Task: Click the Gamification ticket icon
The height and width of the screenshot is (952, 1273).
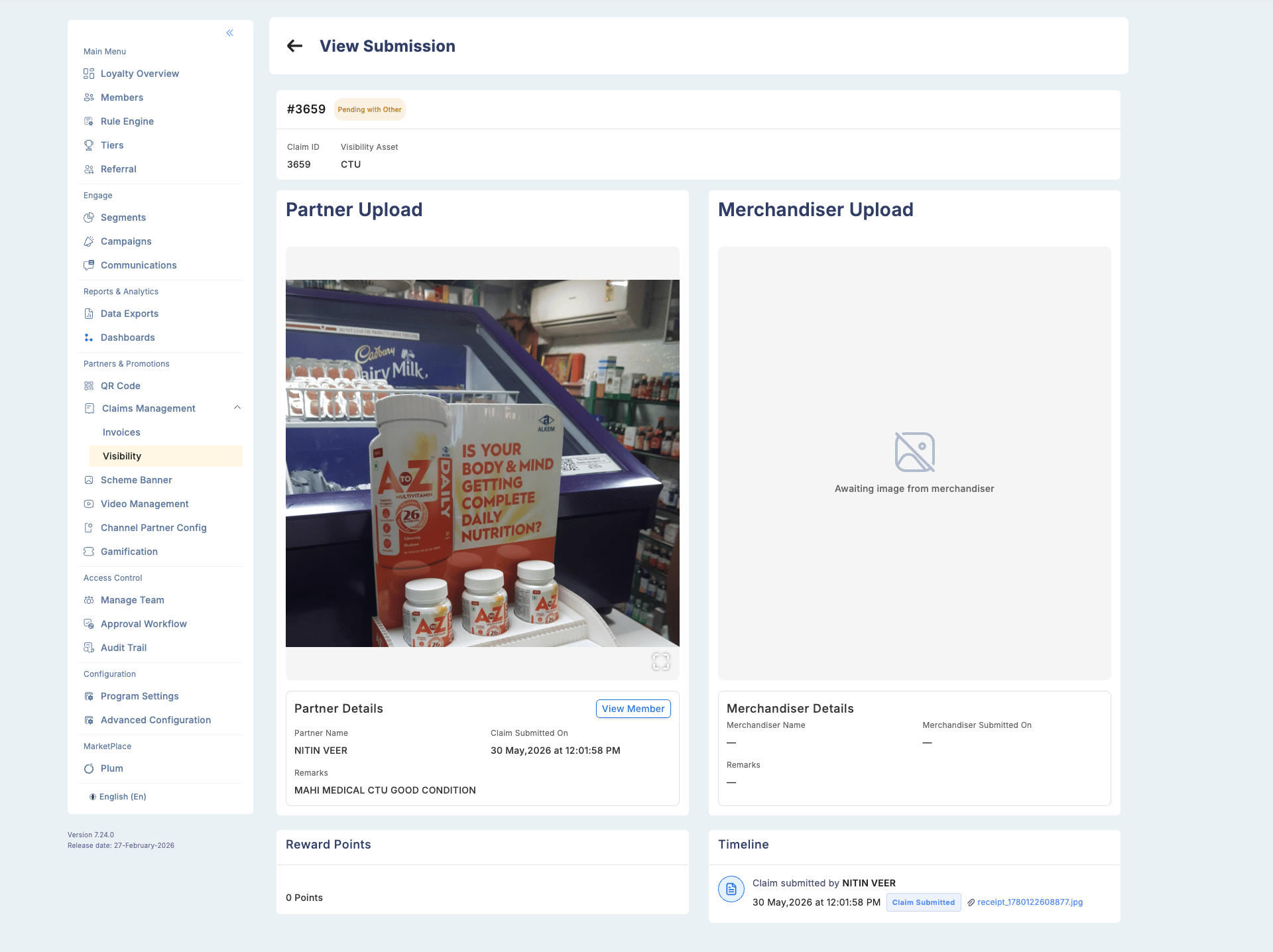Action: pyautogui.click(x=89, y=552)
